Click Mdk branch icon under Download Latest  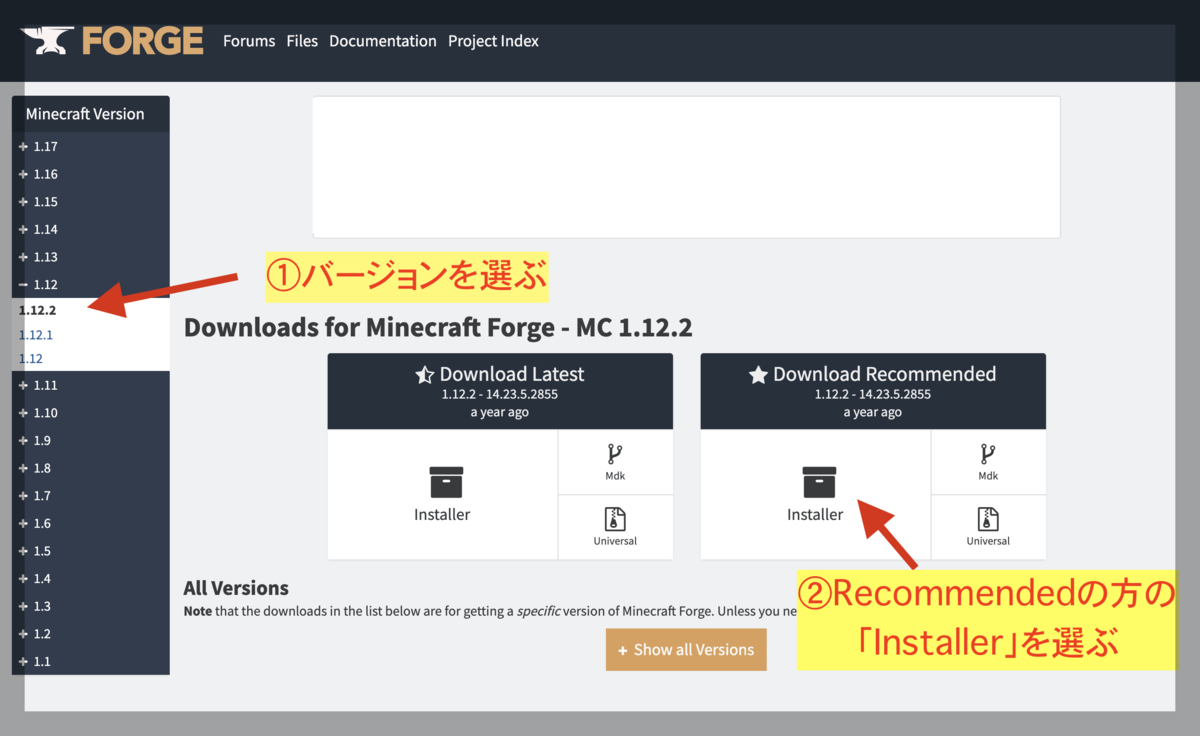(x=615, y=454)
